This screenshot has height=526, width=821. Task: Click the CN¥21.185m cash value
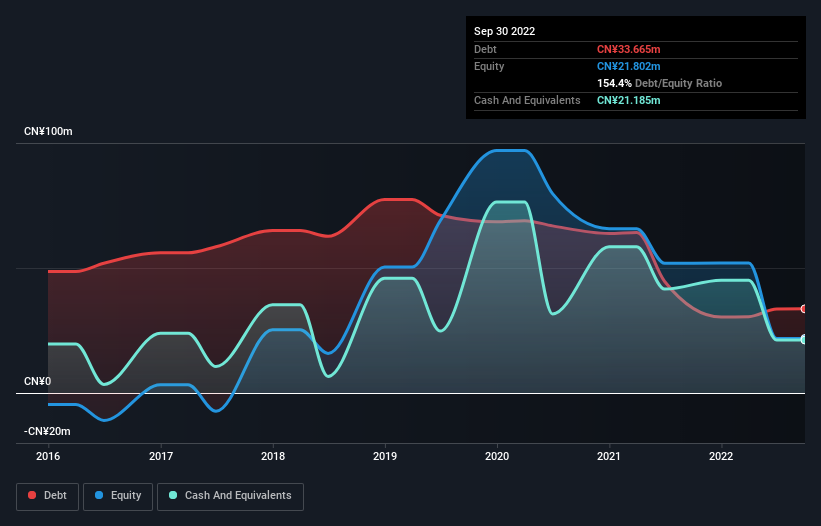pyautogui.click(x=628, y=100)
